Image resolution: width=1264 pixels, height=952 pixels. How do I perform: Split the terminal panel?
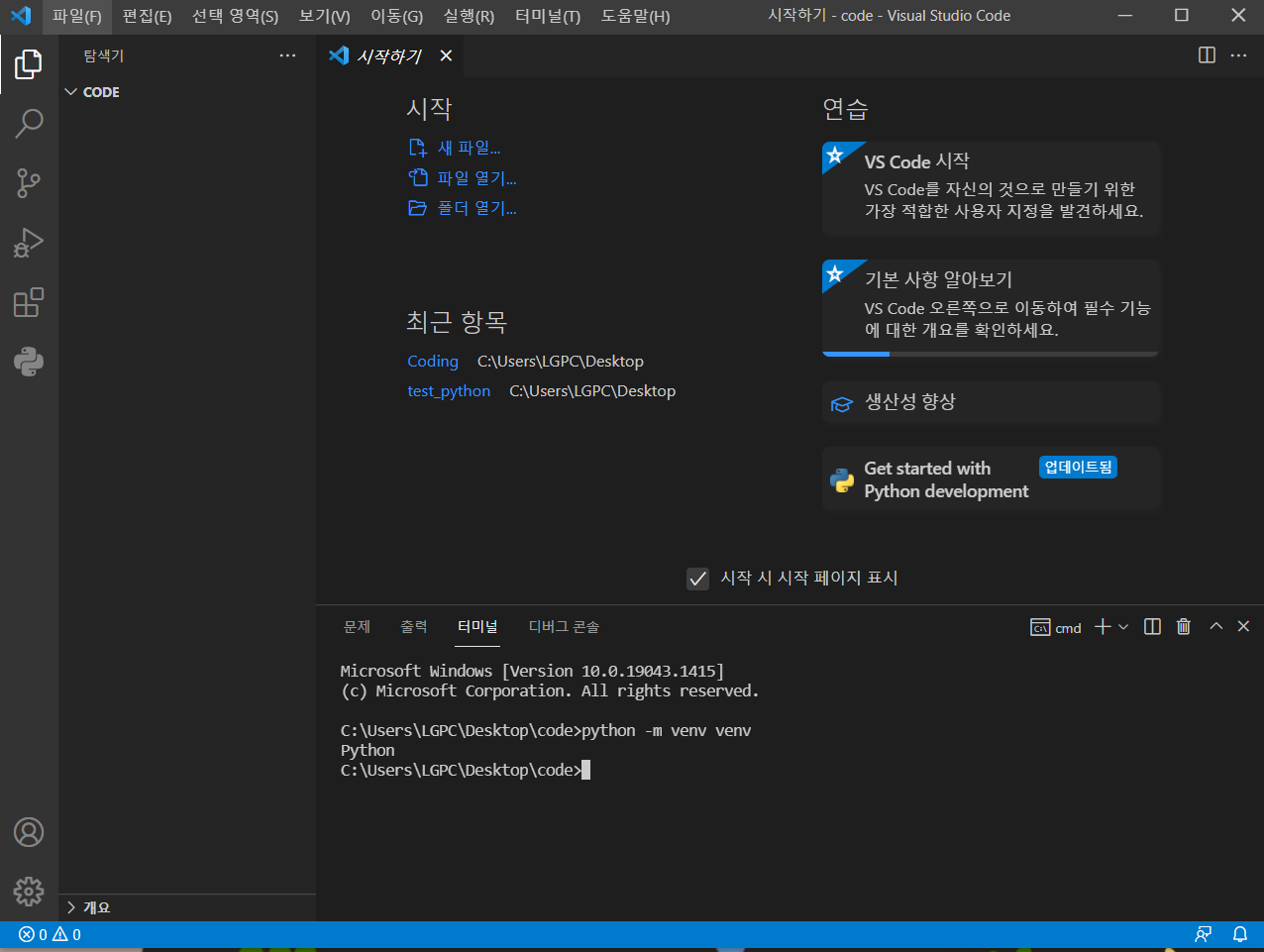(1152, 626)
